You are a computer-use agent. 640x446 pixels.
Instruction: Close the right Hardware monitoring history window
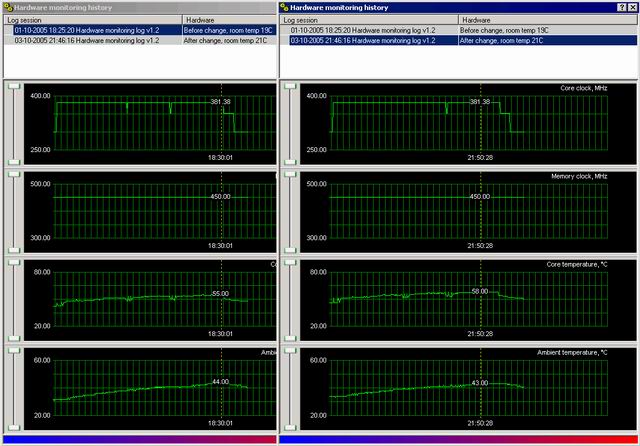(632, 6)
